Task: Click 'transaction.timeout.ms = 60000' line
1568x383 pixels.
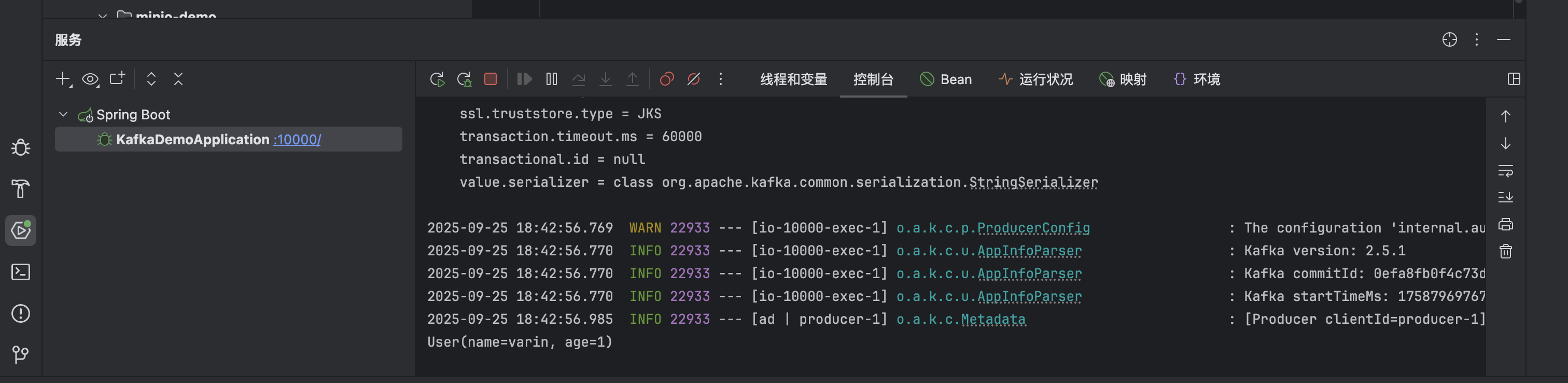Action: 581,136
